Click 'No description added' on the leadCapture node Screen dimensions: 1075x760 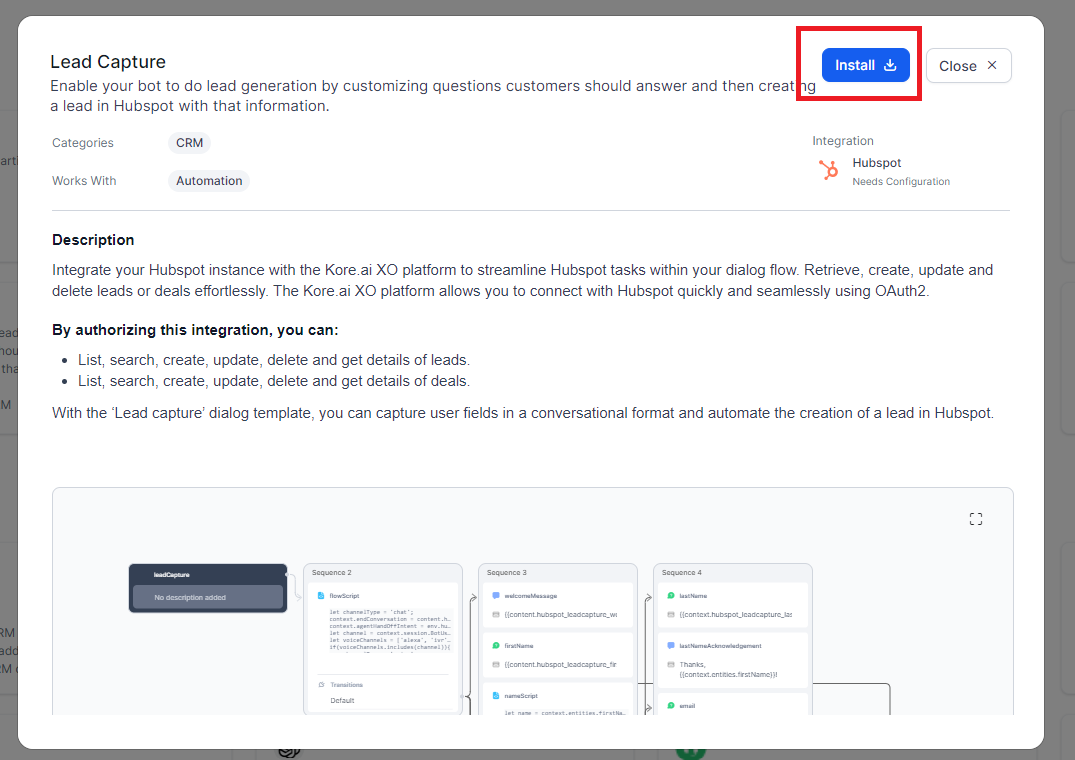tap(190, 598)
